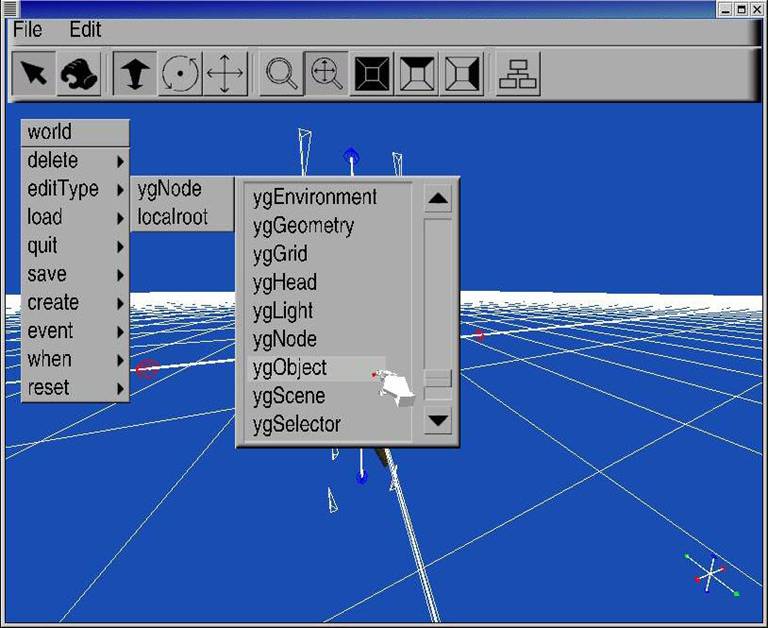Screen dimensions: 768x628
Task: Click the magnifying glass zoom tool
Action: coord(281,73)
